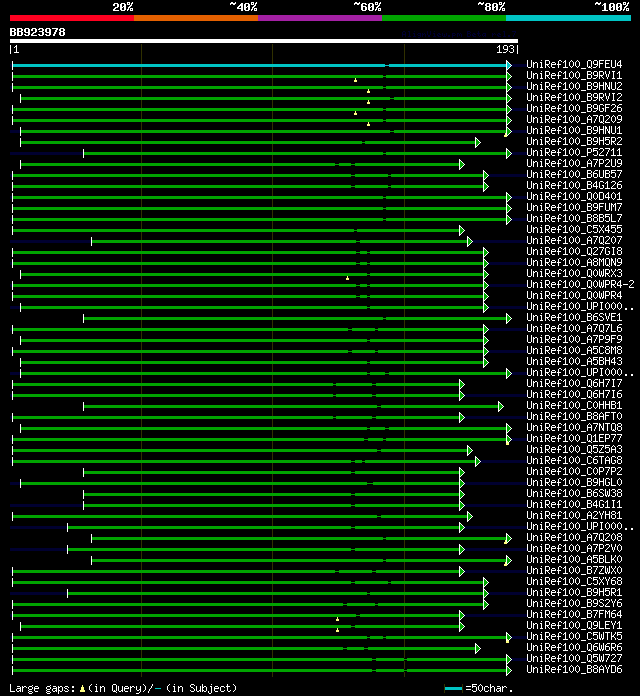This screenshot has width=640, height=696.
Task: Click the red 20% identity legend bar
Action: coord(72,18)
